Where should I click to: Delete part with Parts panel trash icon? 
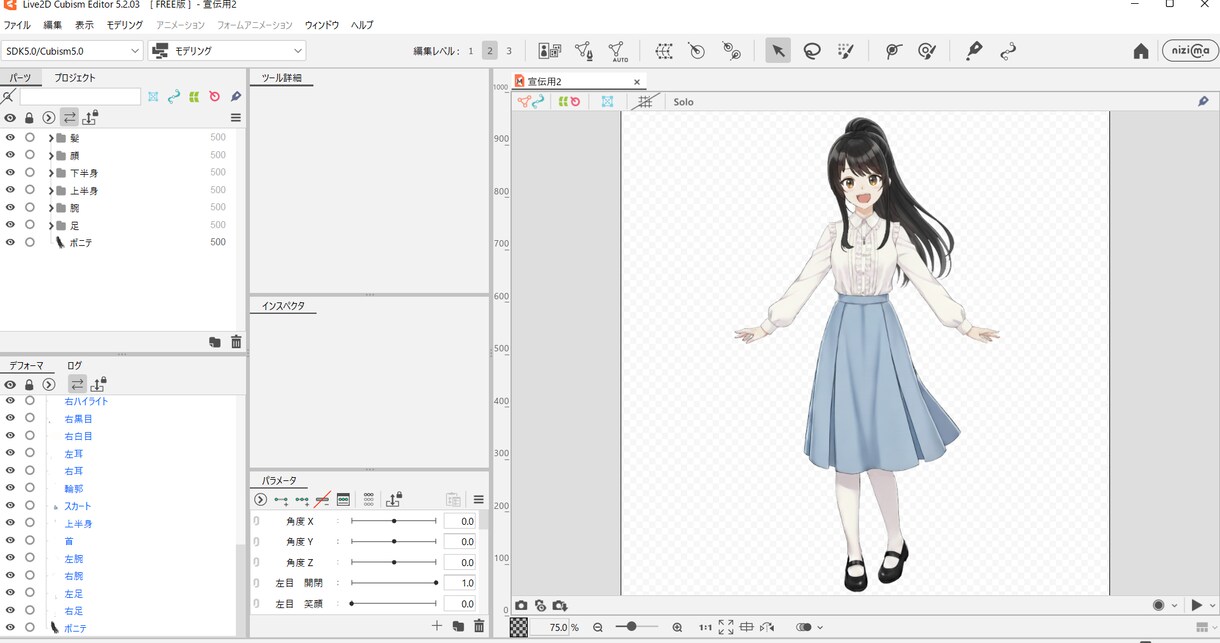coord(236,342)
